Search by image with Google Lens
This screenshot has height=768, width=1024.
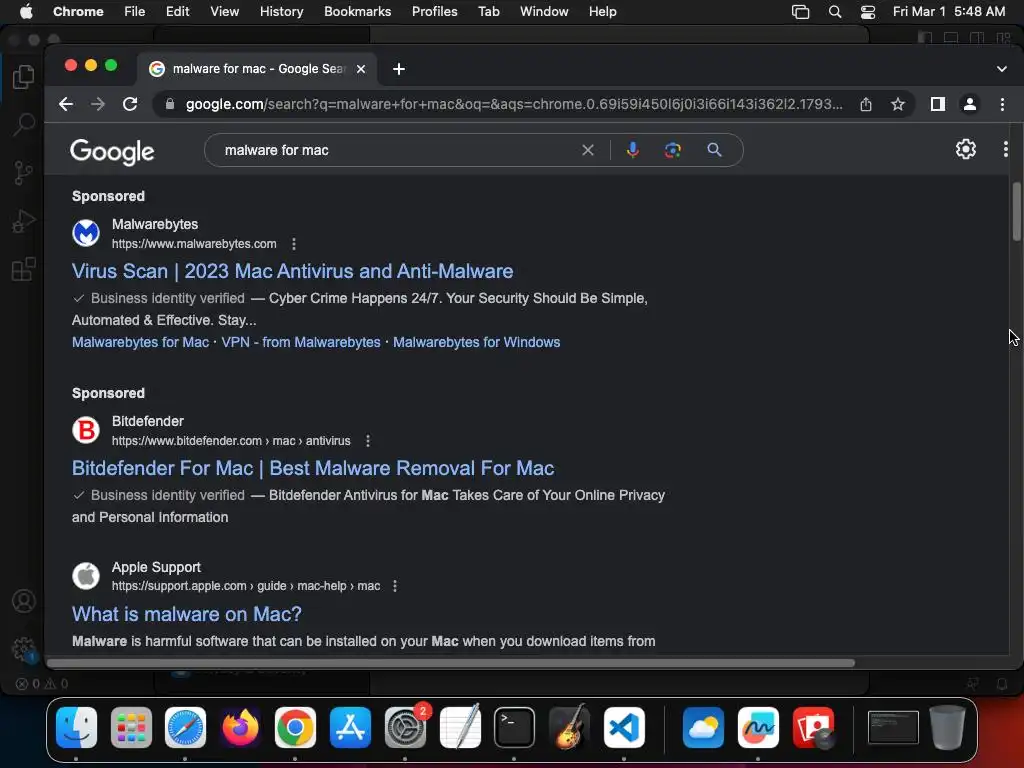click(x=673, y=150)
